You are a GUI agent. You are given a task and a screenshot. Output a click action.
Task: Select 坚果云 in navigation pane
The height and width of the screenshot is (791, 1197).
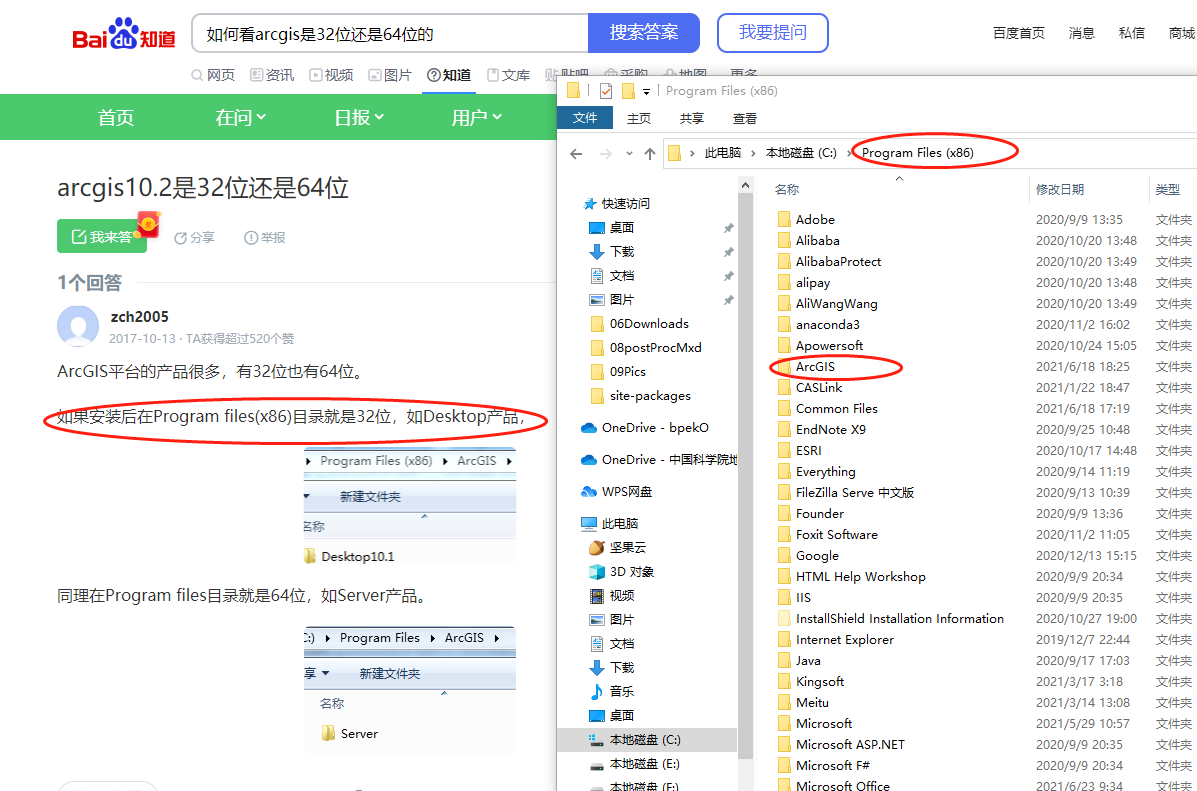pyautogui.click(x=618, y=547)
